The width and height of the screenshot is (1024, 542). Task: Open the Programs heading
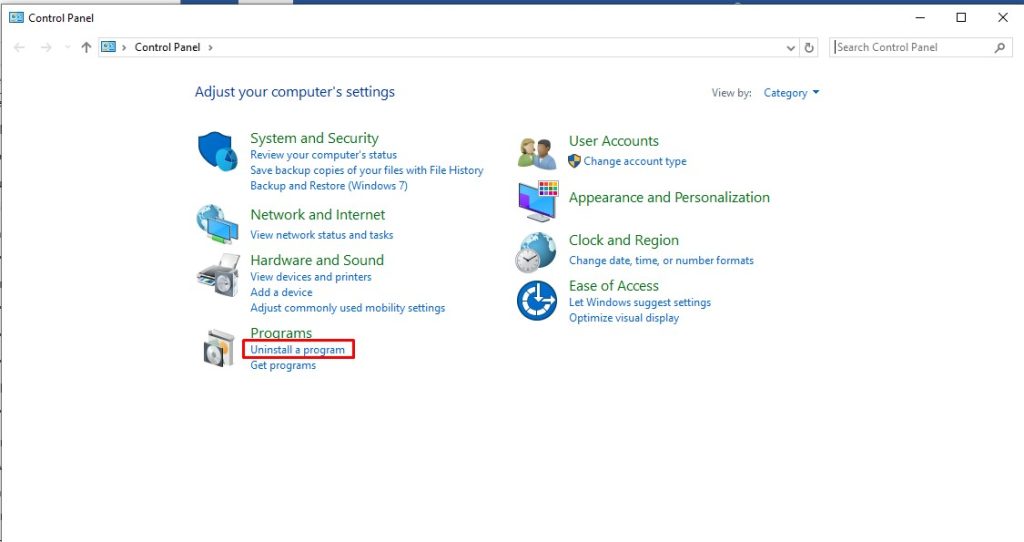click(281, 333)
